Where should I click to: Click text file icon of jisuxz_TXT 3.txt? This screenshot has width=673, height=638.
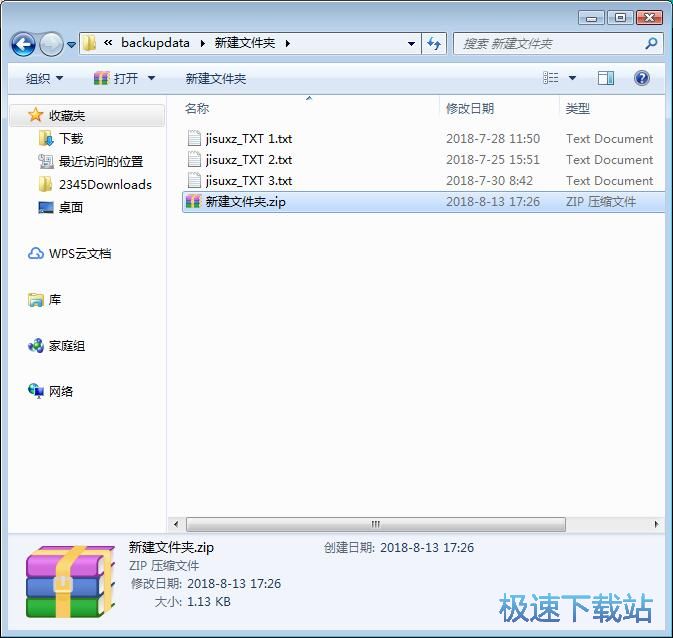click(x=194, y=180)
